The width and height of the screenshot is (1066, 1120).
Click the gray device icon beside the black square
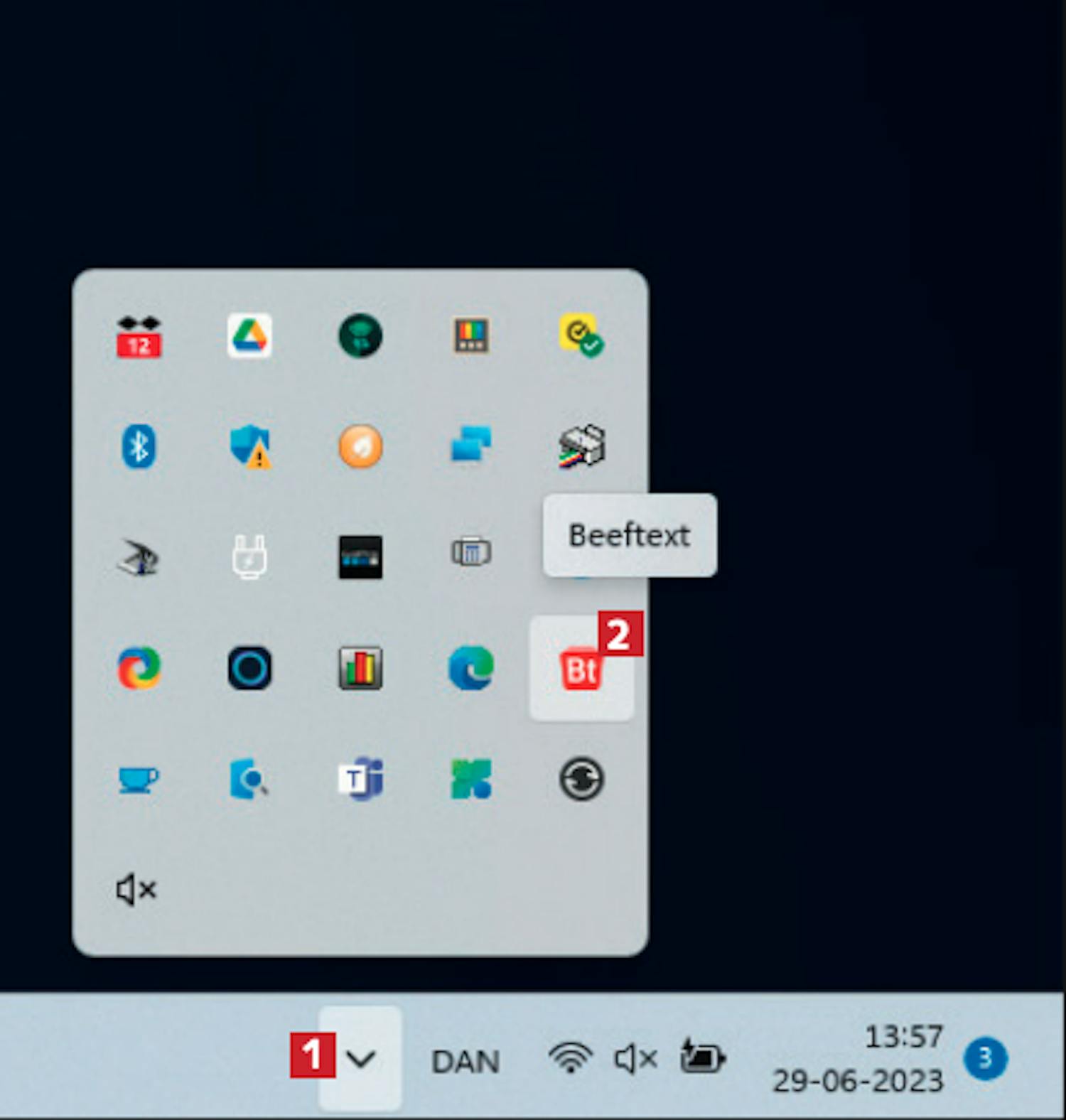pyautogui.click(x=471, y=551)
